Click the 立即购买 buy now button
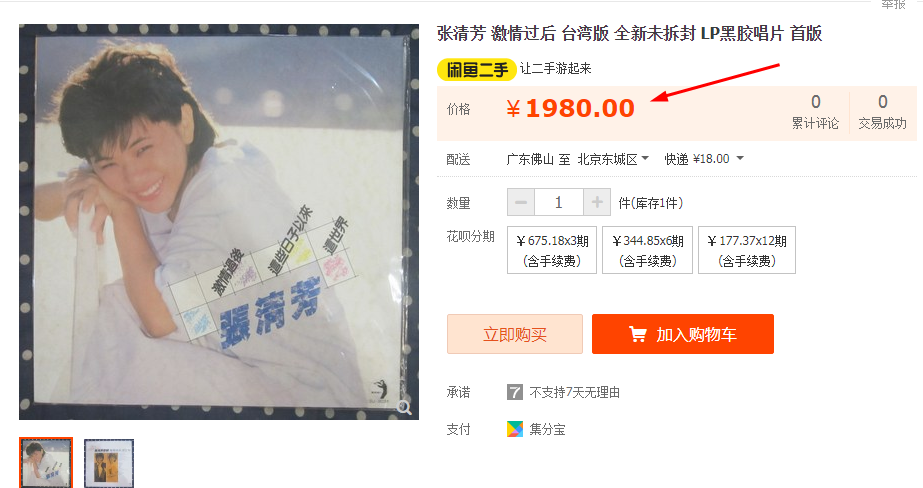The height and width of the screenshot is (488, 923). click(x=515, y=334)
